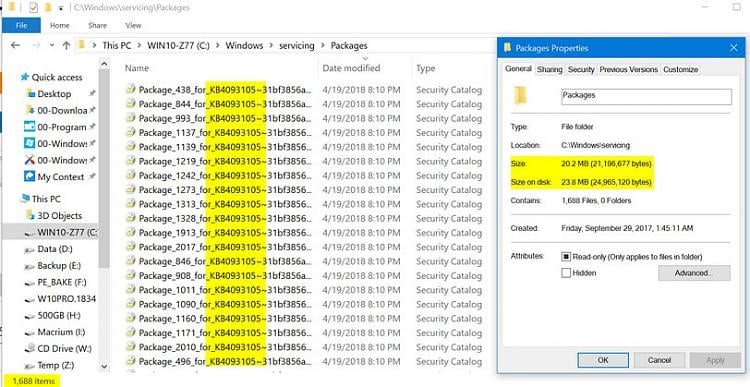Click the Packages folder name input field
This screenshot has height=387, width=750.
point(646,97)
